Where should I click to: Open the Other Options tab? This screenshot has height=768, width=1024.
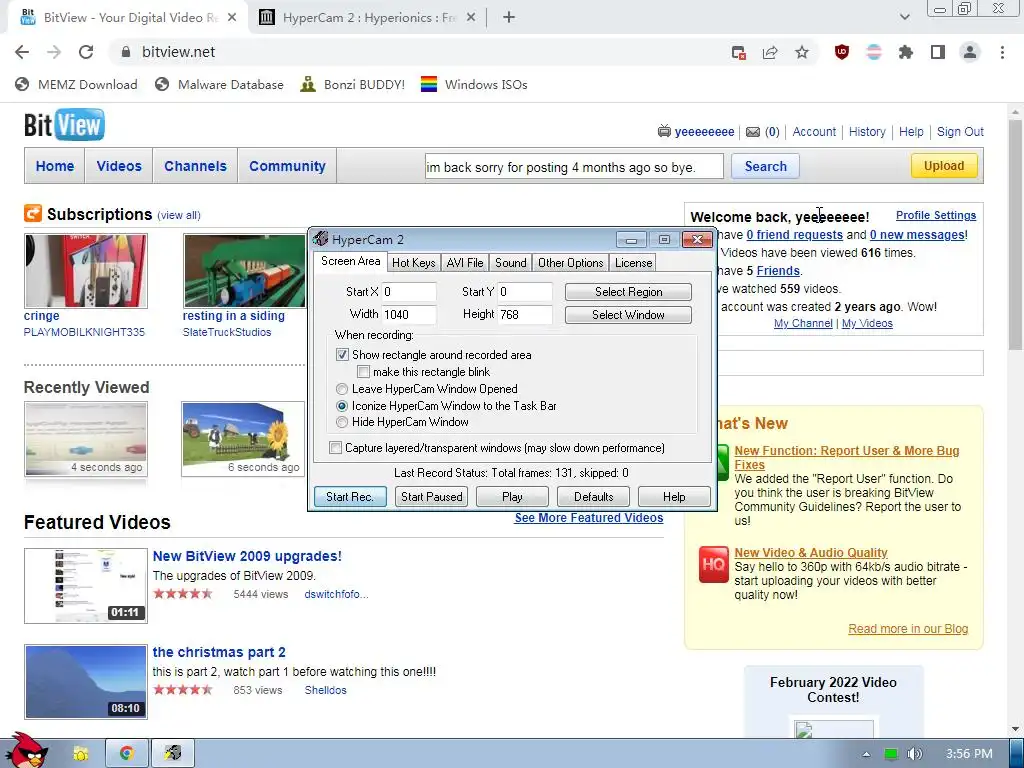(571, 263)
